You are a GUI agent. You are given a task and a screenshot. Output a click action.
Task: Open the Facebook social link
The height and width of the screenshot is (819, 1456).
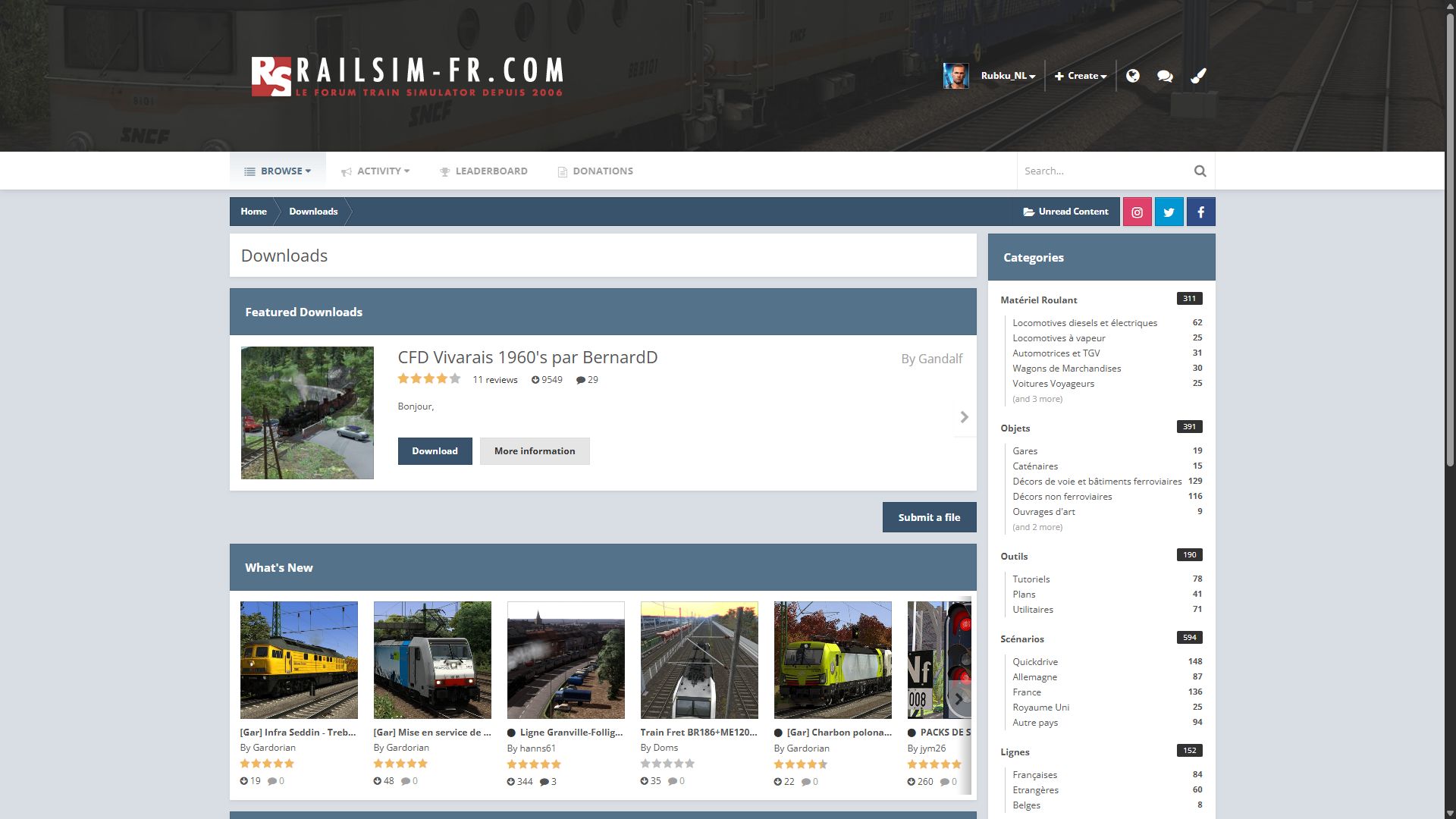(1200, 212)
